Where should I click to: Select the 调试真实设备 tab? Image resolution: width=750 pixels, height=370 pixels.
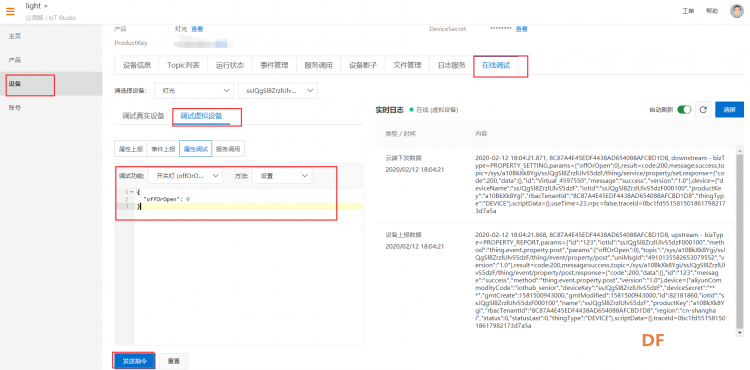[143, 116]
